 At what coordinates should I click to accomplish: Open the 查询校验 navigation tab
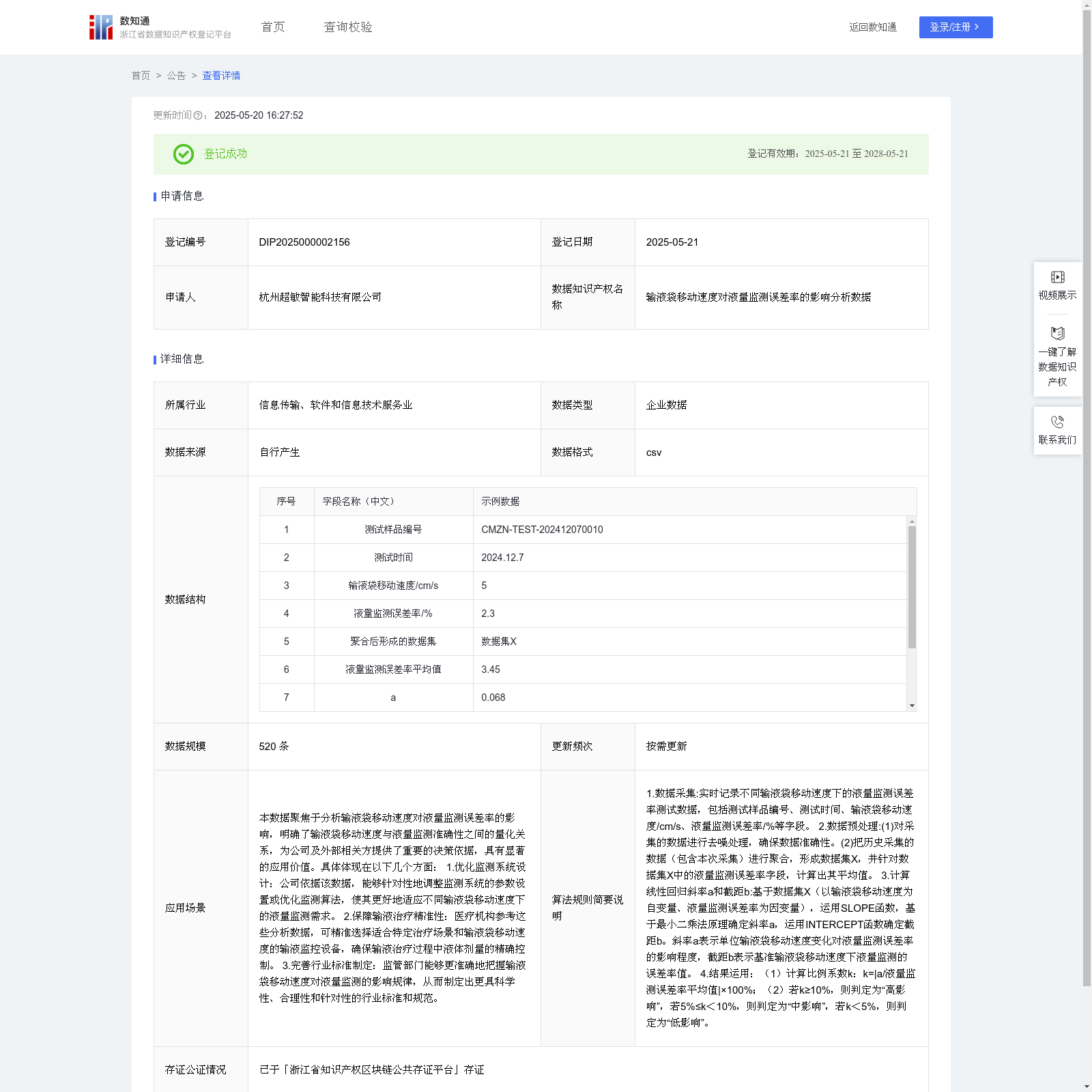click(348, 27)
